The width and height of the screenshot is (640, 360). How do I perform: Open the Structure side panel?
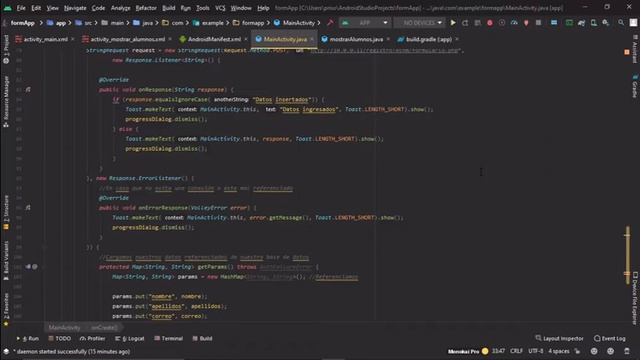point(6,212)
